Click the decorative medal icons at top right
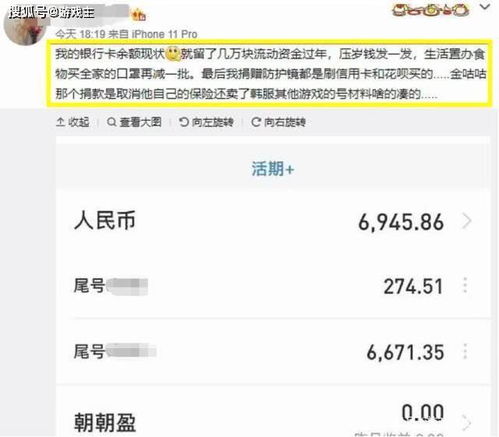The height and width of the screenshot is (437, 499). pos(430,10)
